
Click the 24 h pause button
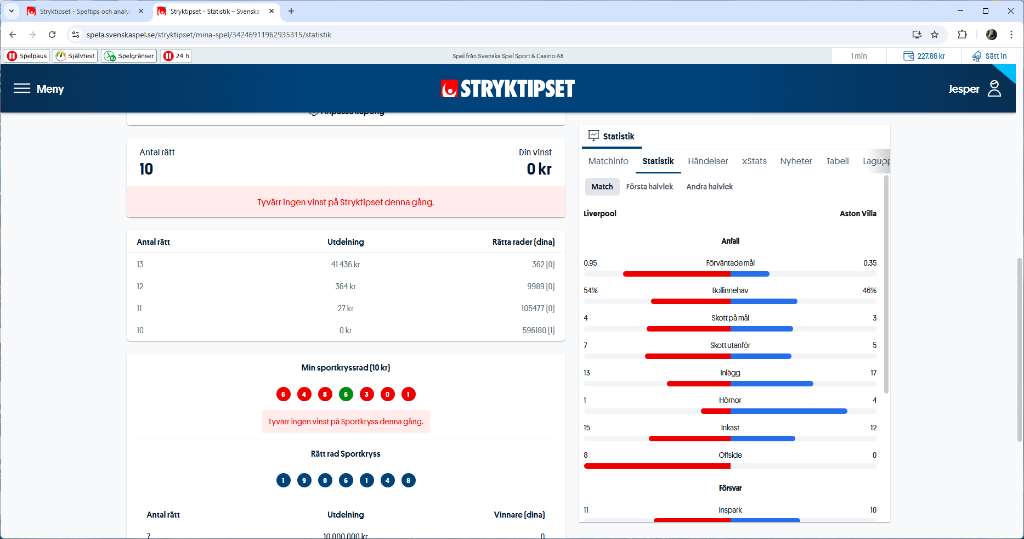176,56
